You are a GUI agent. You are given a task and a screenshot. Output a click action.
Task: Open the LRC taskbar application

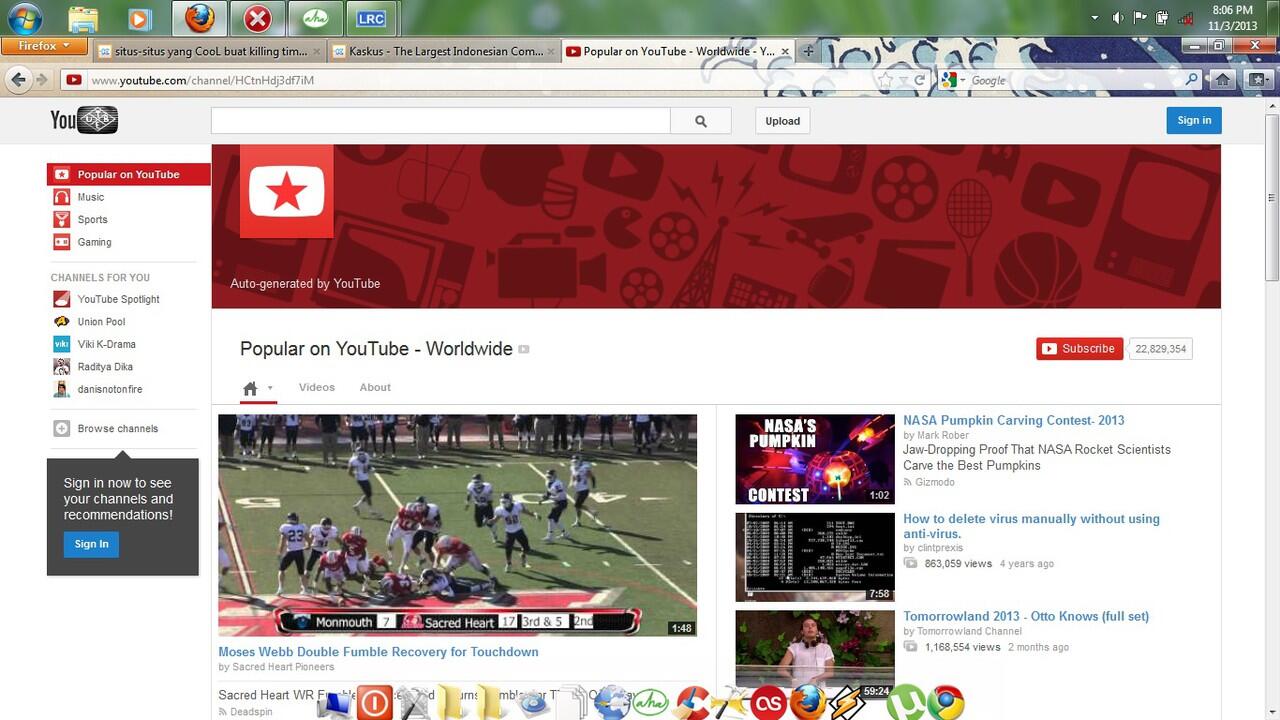click(x=371, y=18)
